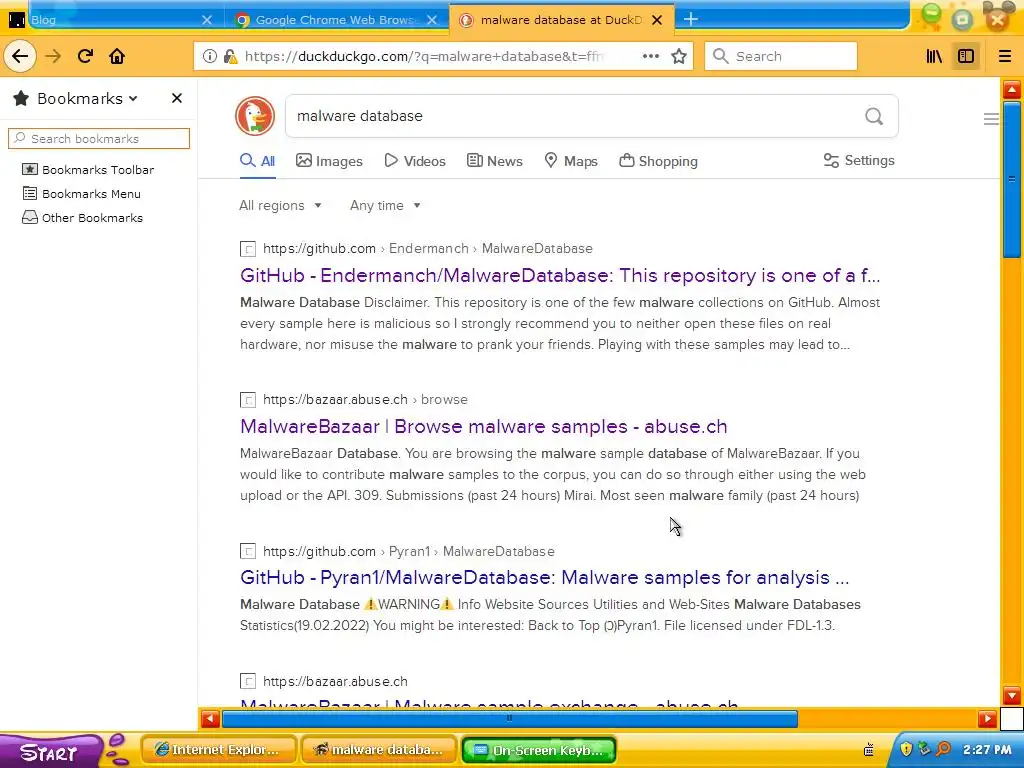
Task: Click the taskbar clock showing 2:27 PM
Action: click(987, 750)
